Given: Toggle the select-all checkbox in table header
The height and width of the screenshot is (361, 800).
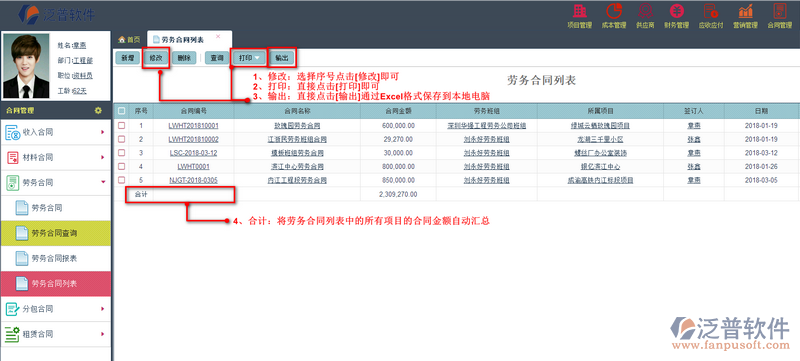Looking at the screenshot, I should 121,111.
